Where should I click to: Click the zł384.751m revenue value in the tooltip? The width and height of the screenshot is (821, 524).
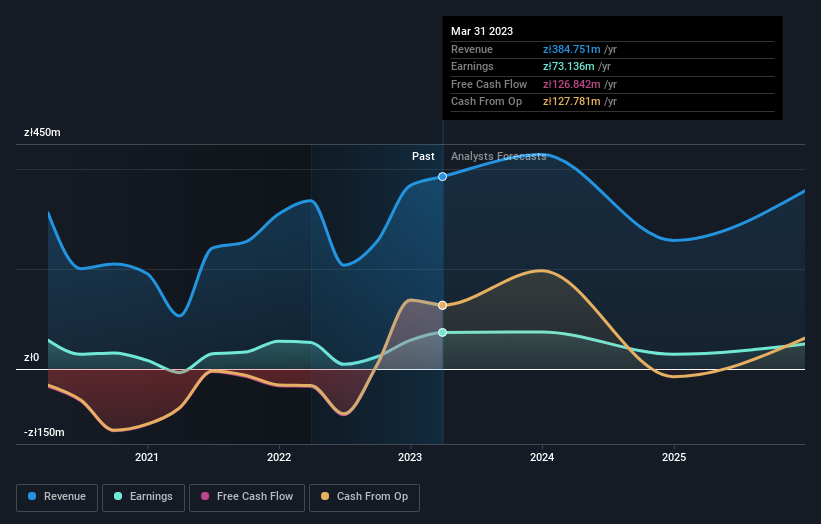coord(572,49)
